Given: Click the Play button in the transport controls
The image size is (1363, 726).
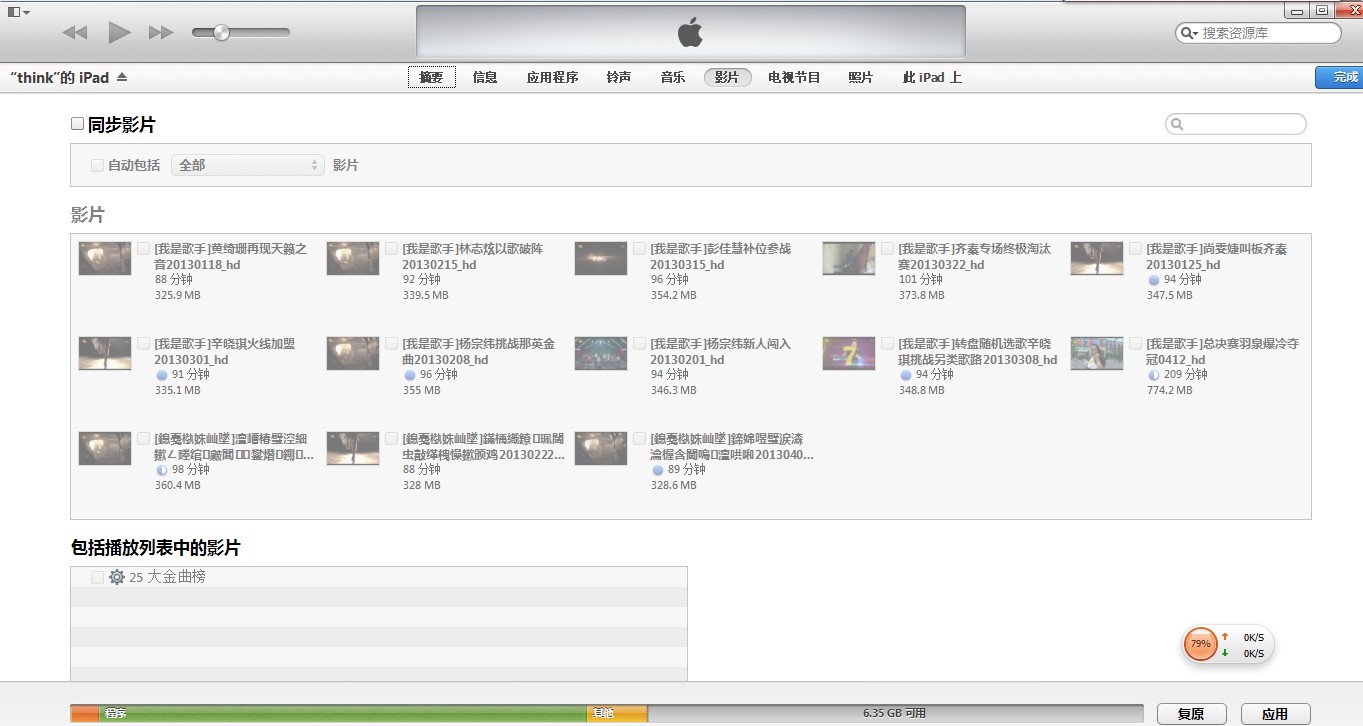Looking at the screenshot, I should pos(119,32).
